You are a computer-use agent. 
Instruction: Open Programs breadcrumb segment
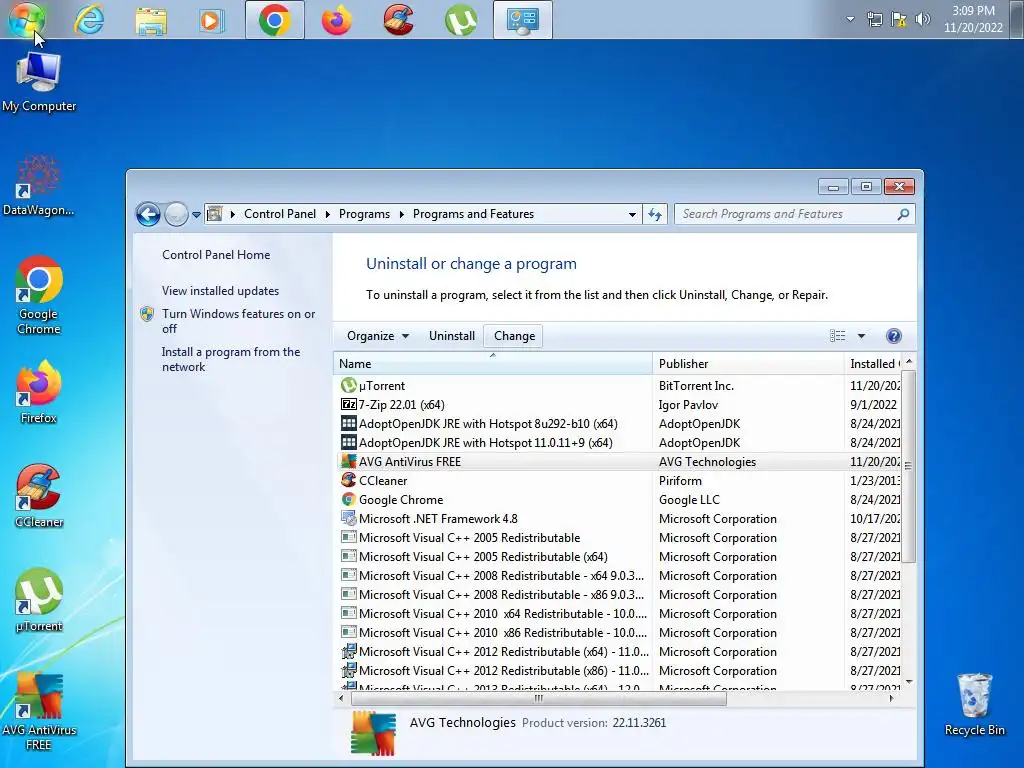(x=364, y=214)
